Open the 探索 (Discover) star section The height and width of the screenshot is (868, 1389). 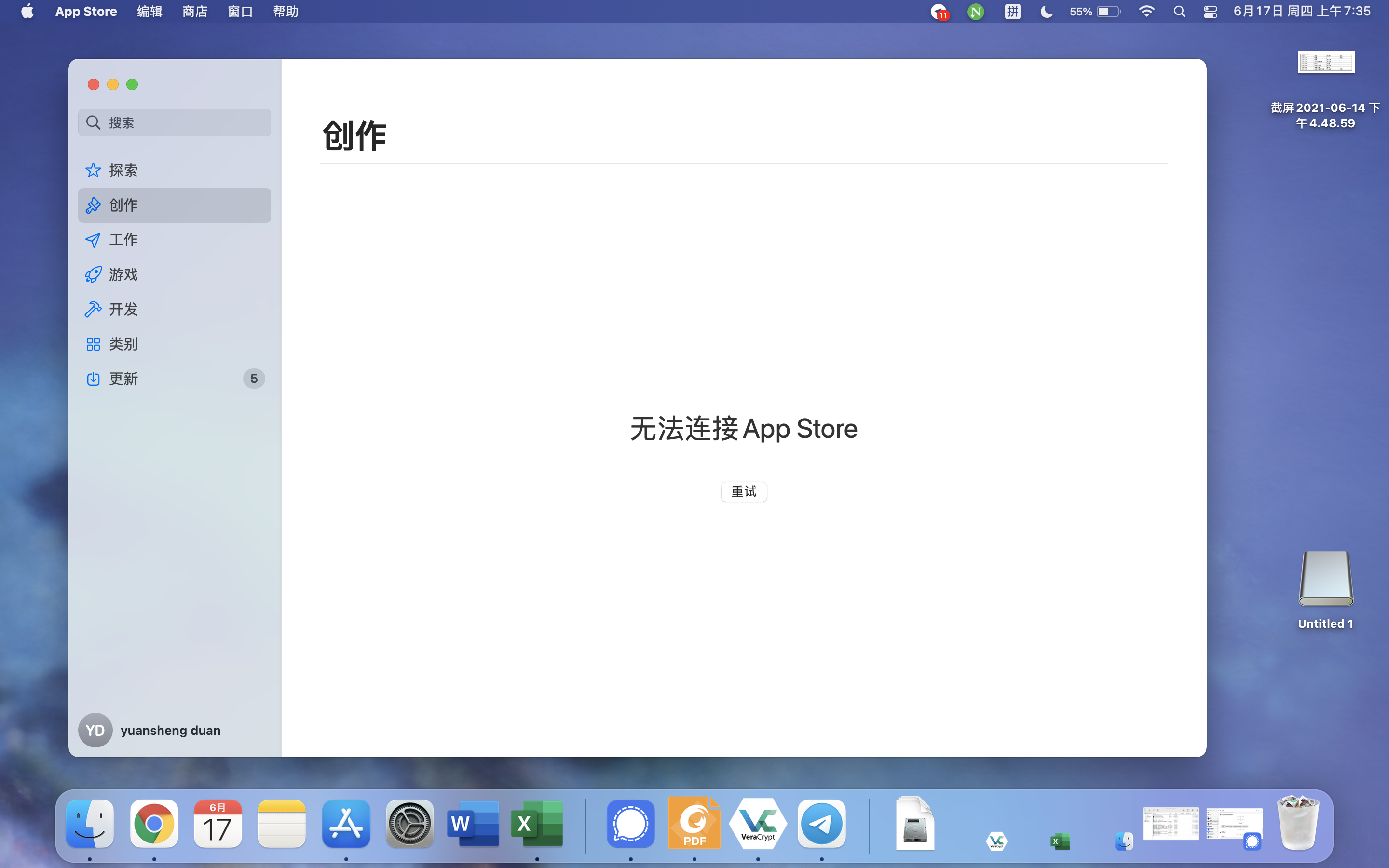point(123,171)
